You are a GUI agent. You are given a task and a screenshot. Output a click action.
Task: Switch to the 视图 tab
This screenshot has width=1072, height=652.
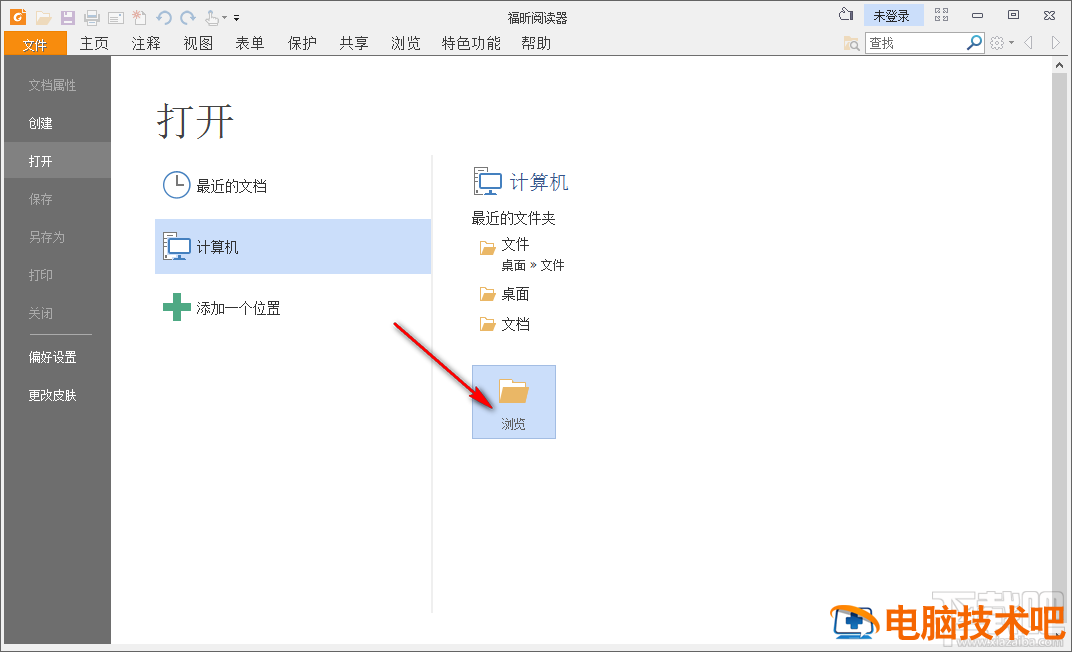coord(198,44)
